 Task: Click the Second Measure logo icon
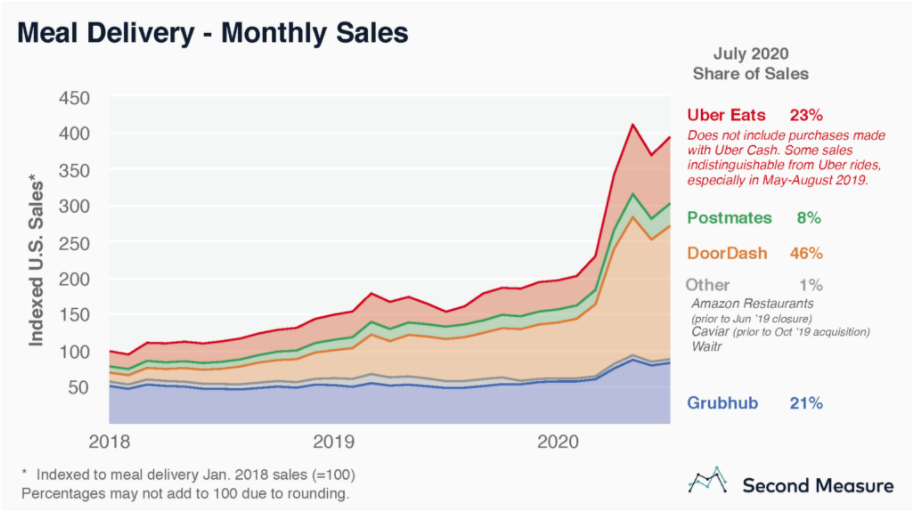[x=708, y=481]
